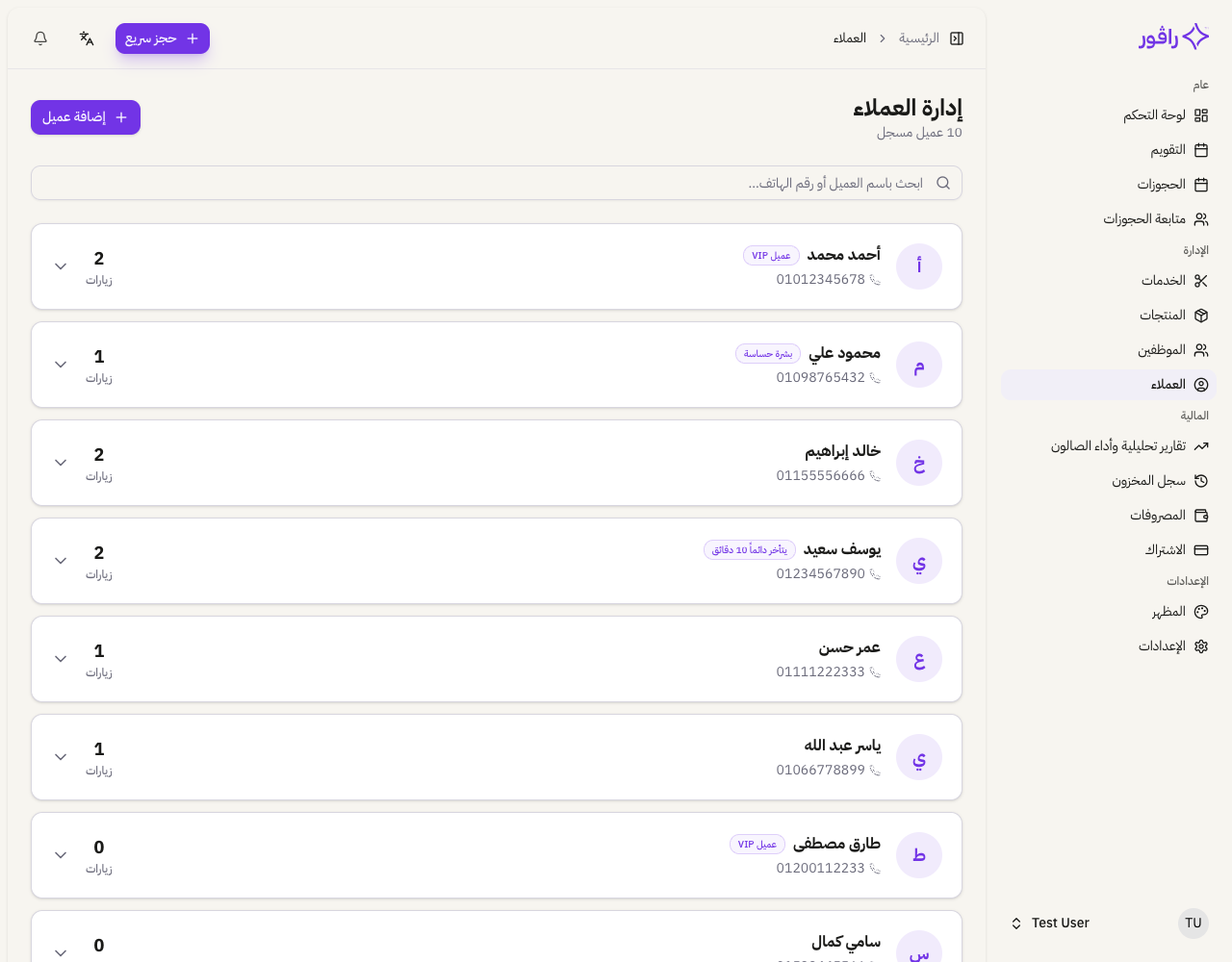This screenshot has height=962, width=1232.
Task: Open سجل المخزون via the history icon
Action: (1201, 481)
